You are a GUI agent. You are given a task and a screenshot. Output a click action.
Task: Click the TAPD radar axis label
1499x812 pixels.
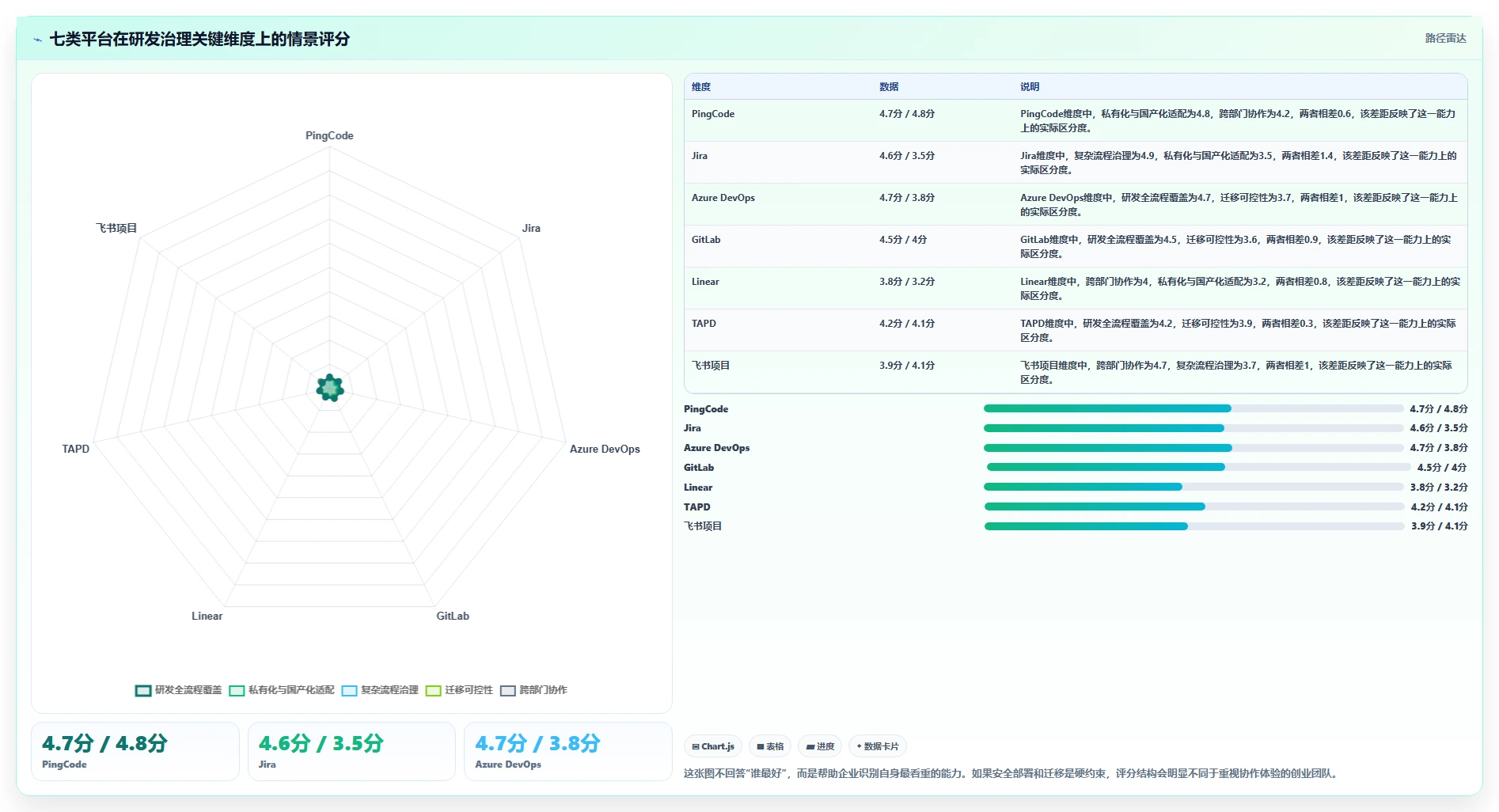76,449
